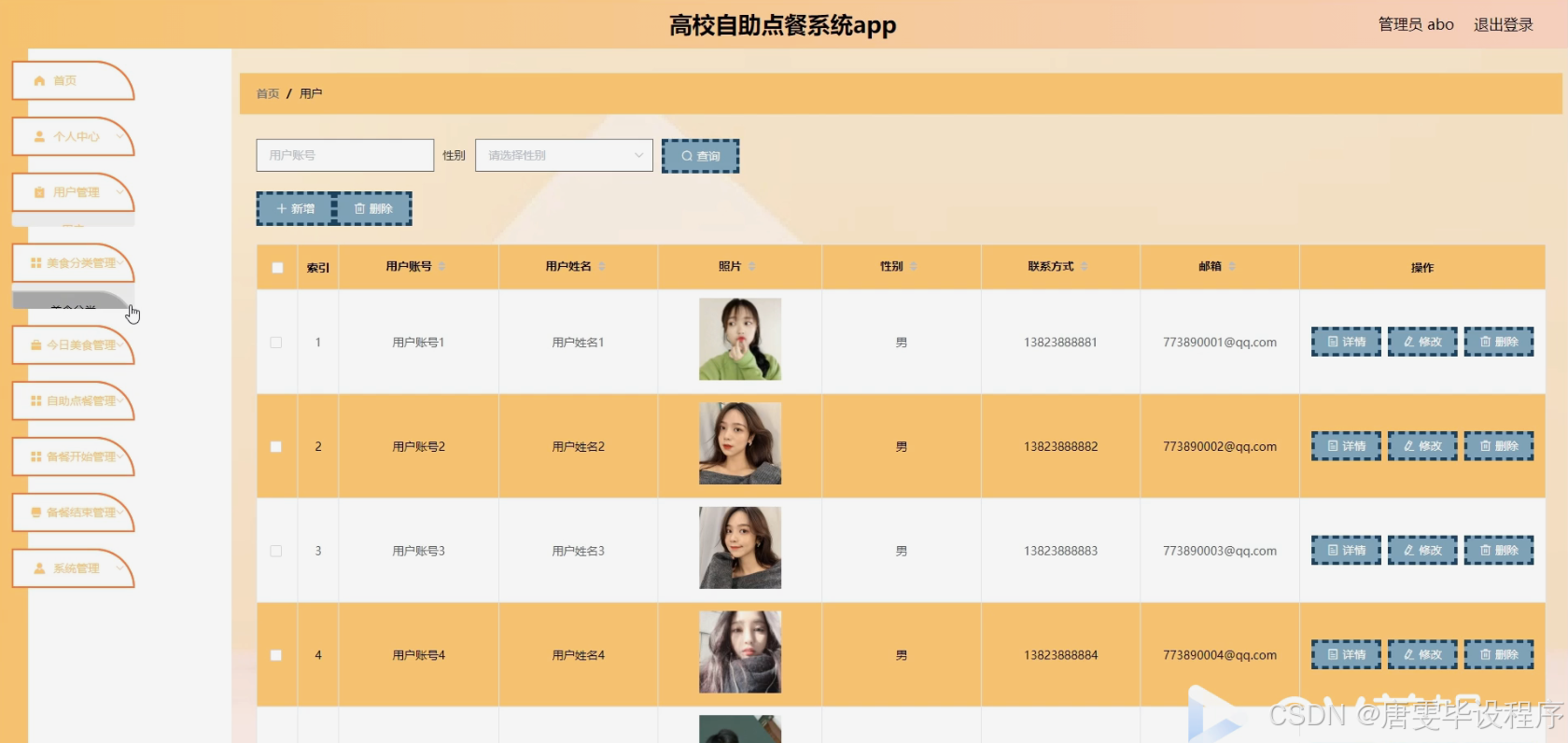The height and width of the screenshot is (743, 1568).
Task: Sort table by 联系方式 column arrows
Action: coord(1084,267)
